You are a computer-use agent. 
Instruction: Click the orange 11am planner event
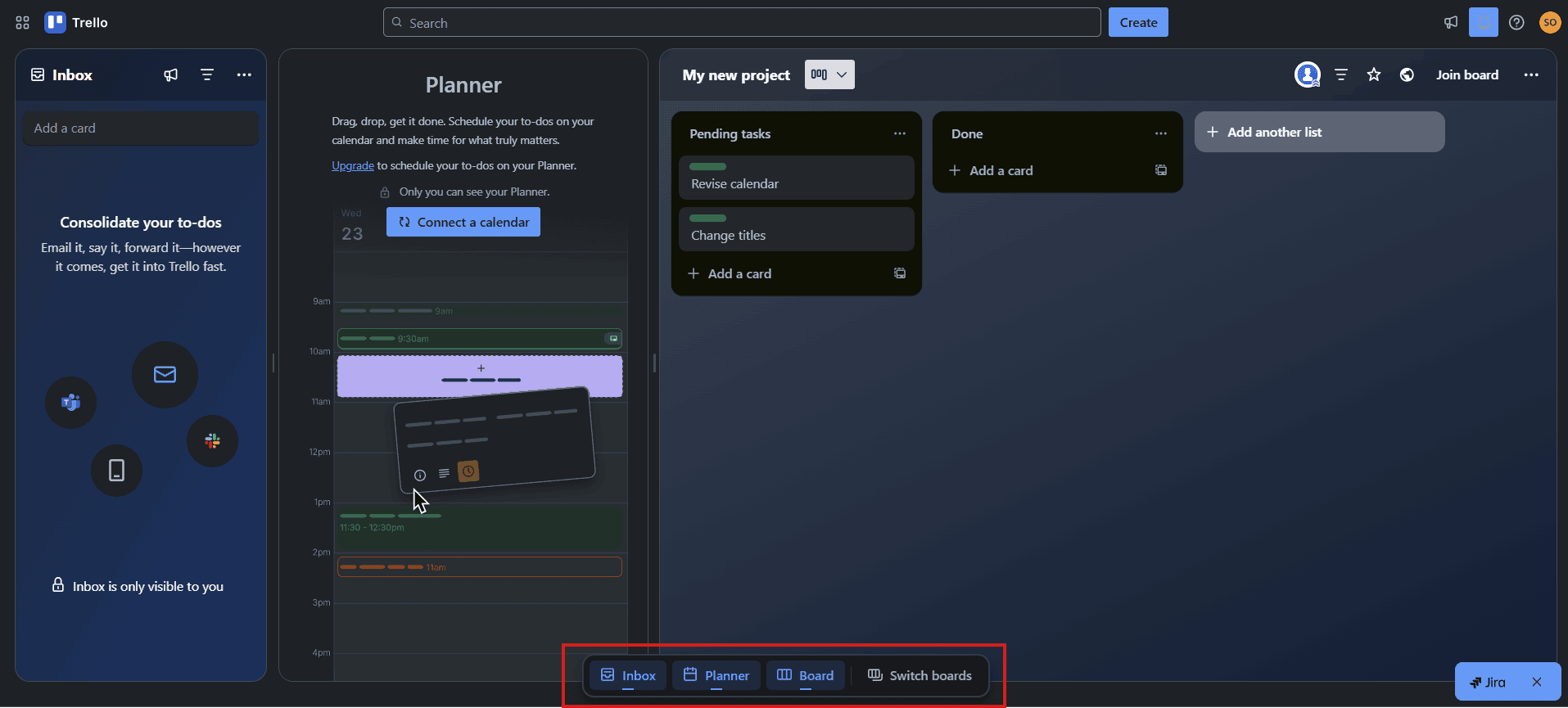[480, 566]
